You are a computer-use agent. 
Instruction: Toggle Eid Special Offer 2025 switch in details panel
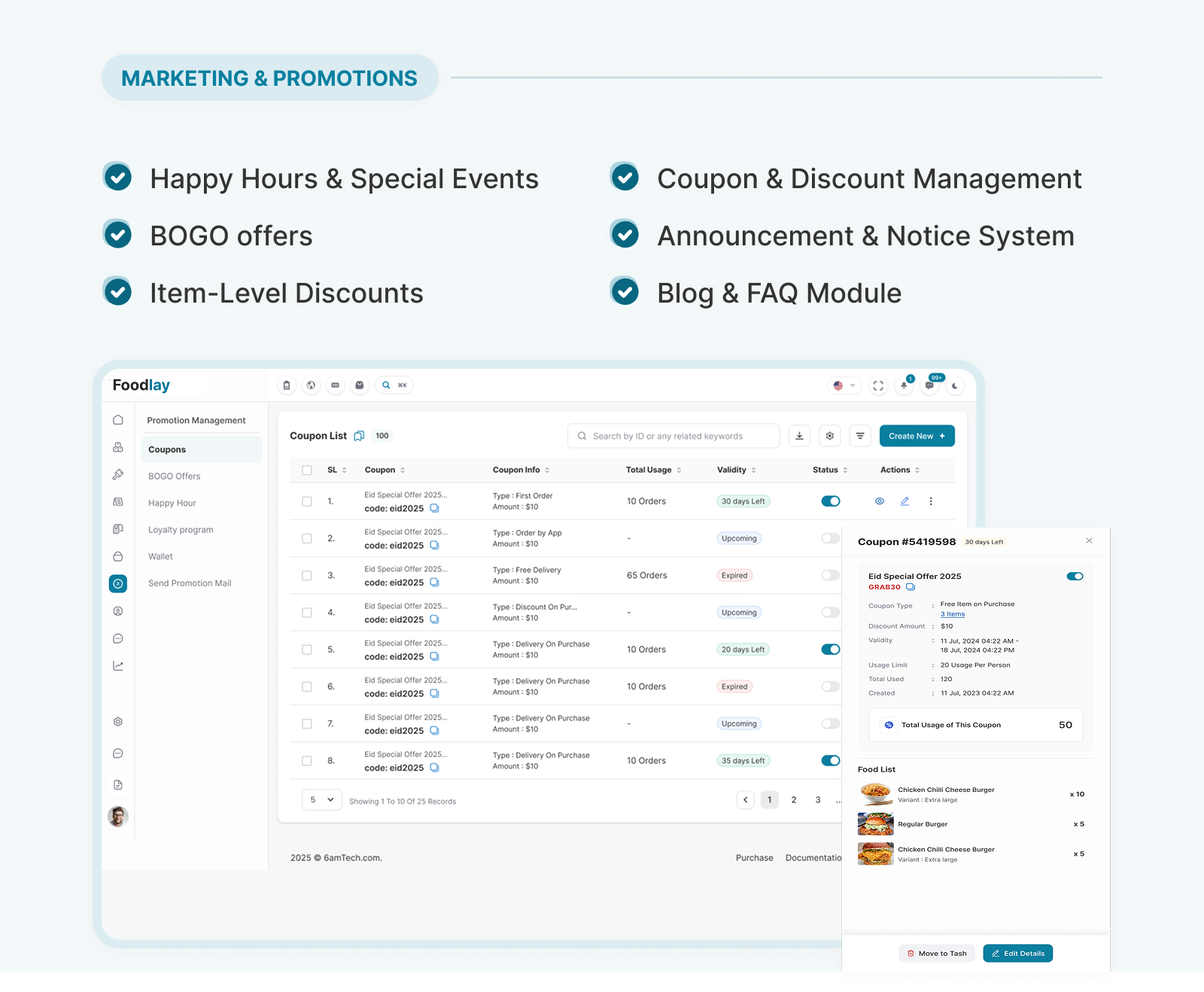(x=1075, y=577)
